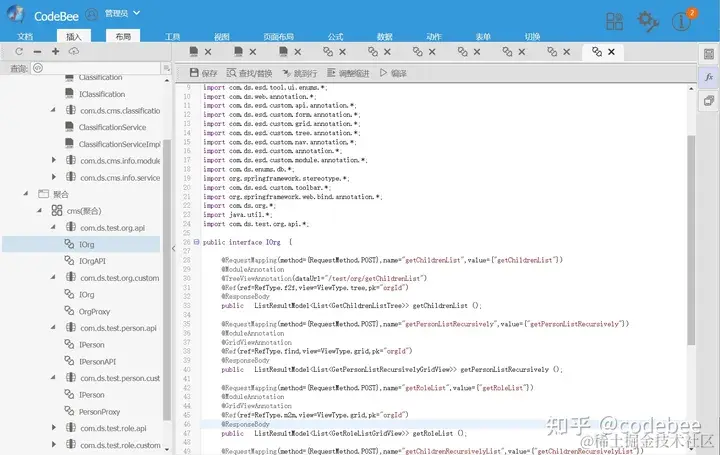Viewport: 720px width, 455px height.
Task: Switch to the 插入 tab
Action: point(73,36)
